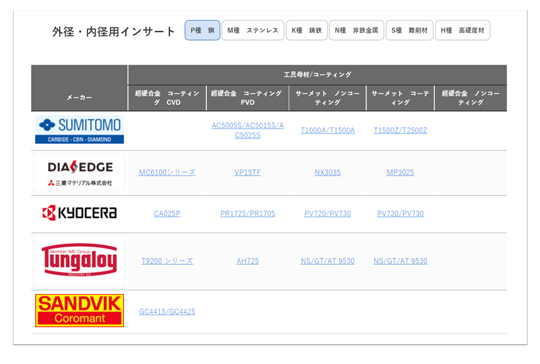This screenshot has height=364, width=540.
Task: Follow the PR1725/PR1705 link
Action: (248, 214)
